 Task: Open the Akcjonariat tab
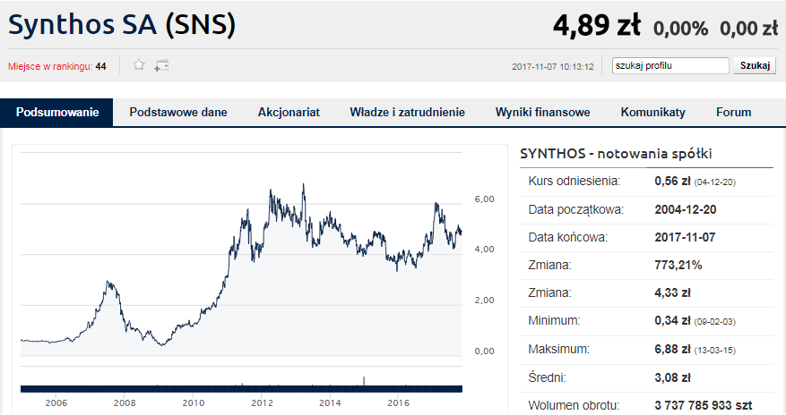289,112
